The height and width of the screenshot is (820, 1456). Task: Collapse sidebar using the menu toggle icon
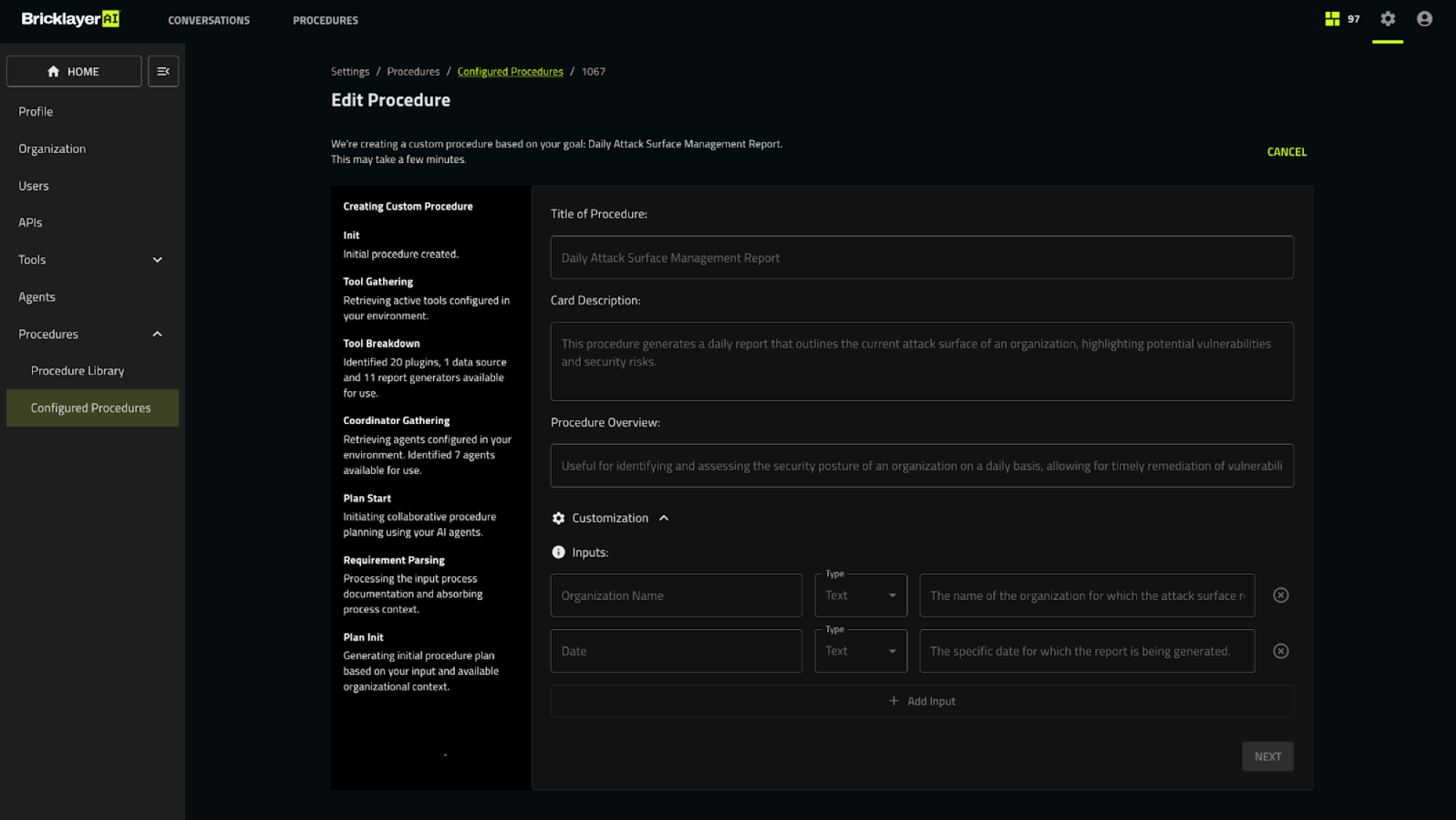163,71
